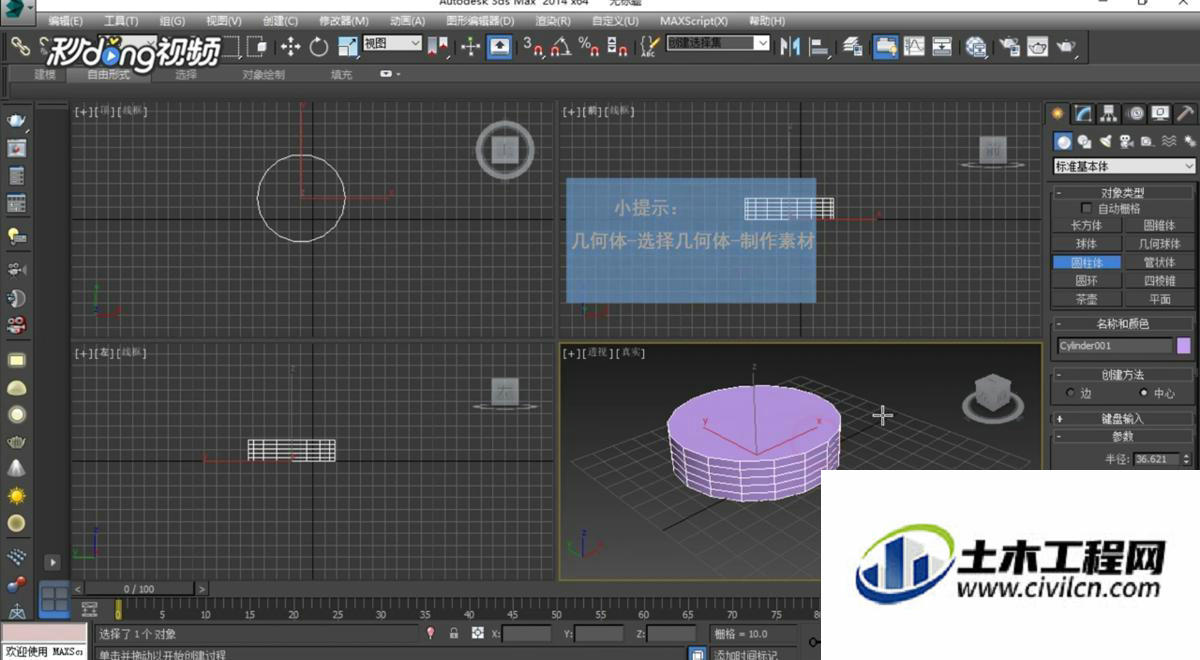The height and width of the screenshot is (660, 1200).
Task: Click the 半径 radius spinner arrows
Action: (x=1187, y=460)
